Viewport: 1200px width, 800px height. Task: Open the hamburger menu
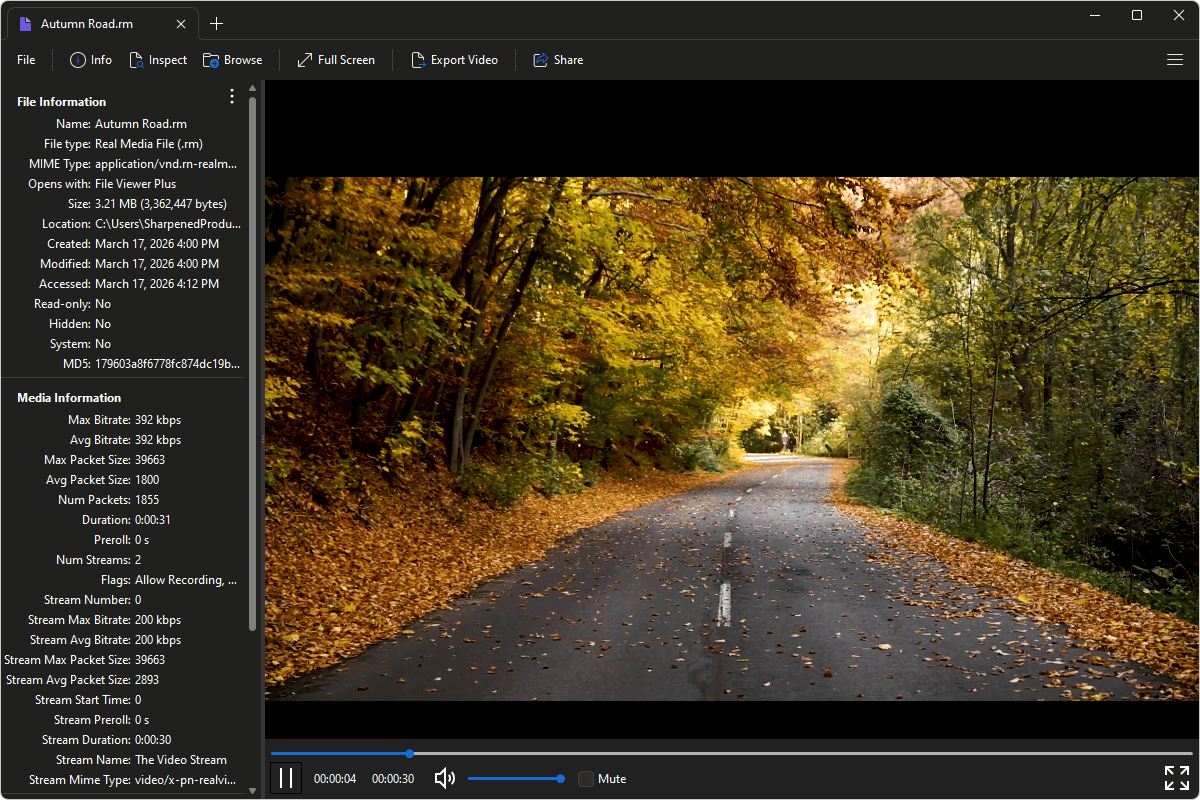click(1175, 60)
